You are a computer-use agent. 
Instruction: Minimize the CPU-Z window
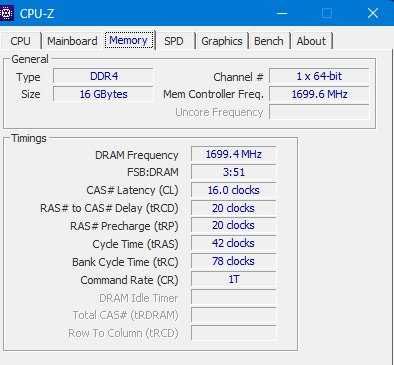tap(282, 13)
